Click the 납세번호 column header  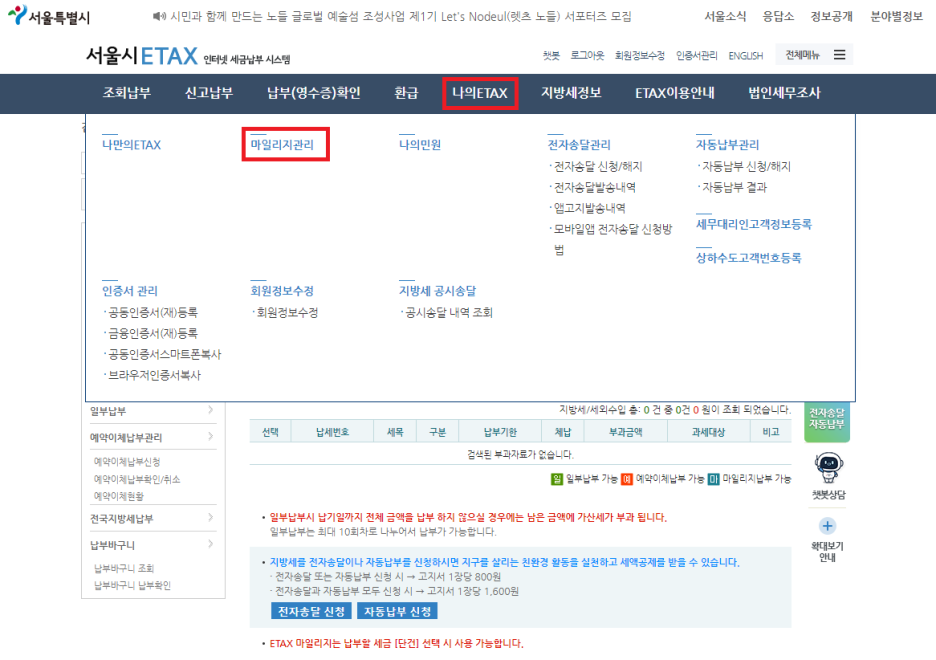tap(332, 431)
